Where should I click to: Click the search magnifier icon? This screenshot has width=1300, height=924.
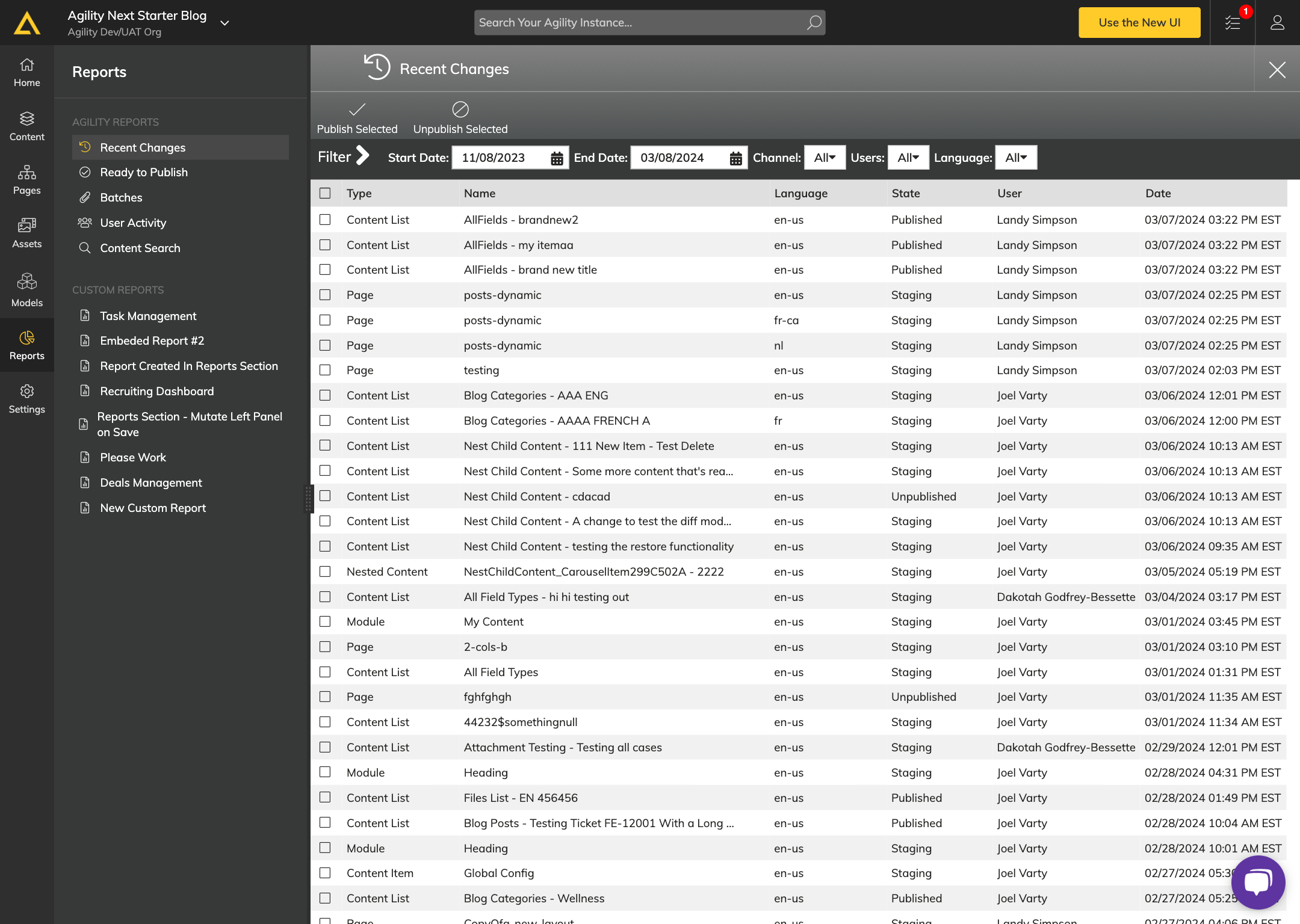[814, 23]
